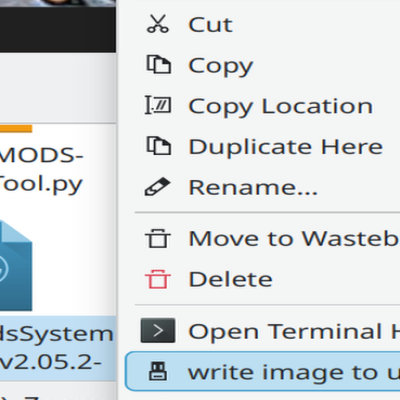Click the scissors Cut icon
Viewport: 400px width, 400px height.
pos(158,24)
